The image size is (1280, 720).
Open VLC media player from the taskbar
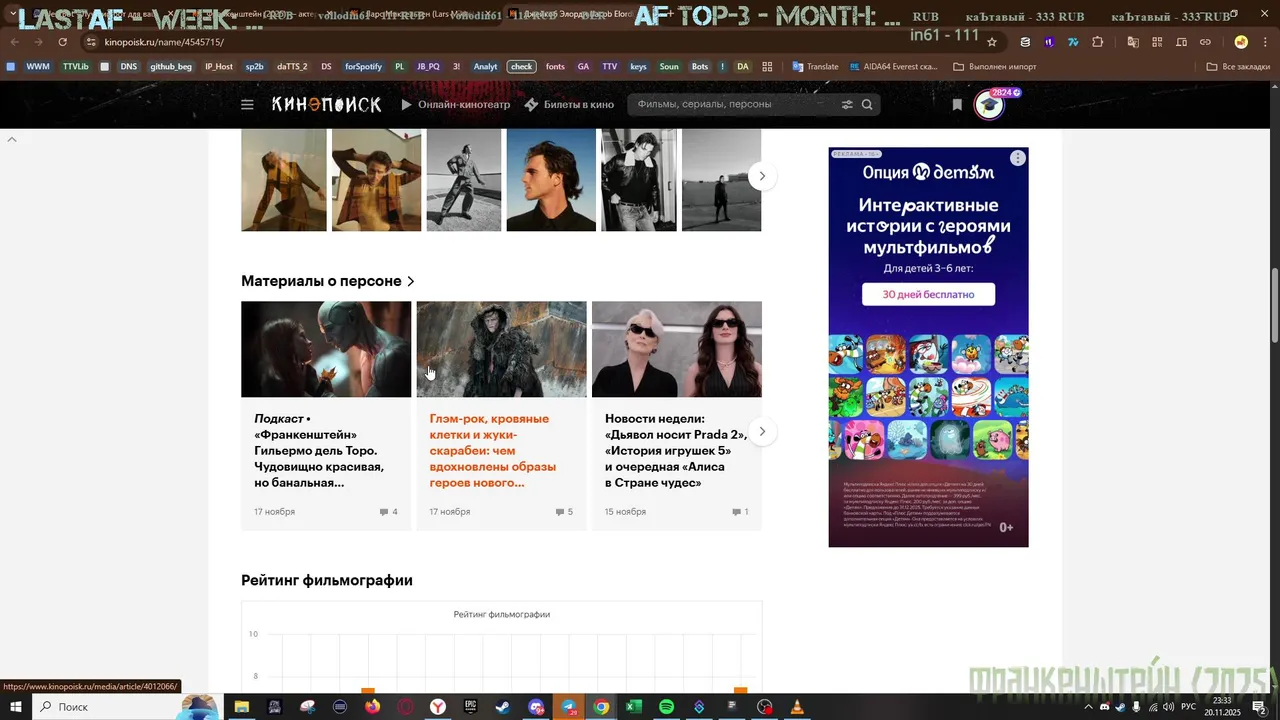click(797, 707)
